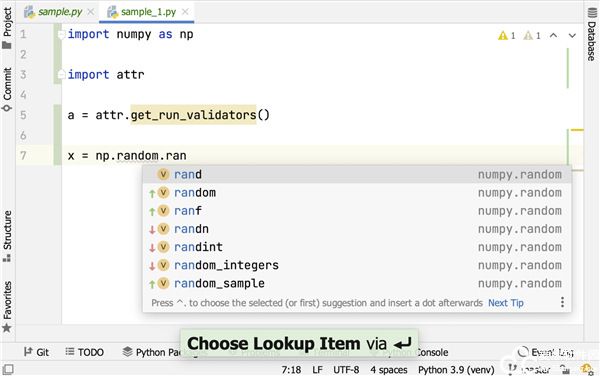600x376 pixels.
Task: Open completion popup three-dot options menu
Action: [562, 302]
